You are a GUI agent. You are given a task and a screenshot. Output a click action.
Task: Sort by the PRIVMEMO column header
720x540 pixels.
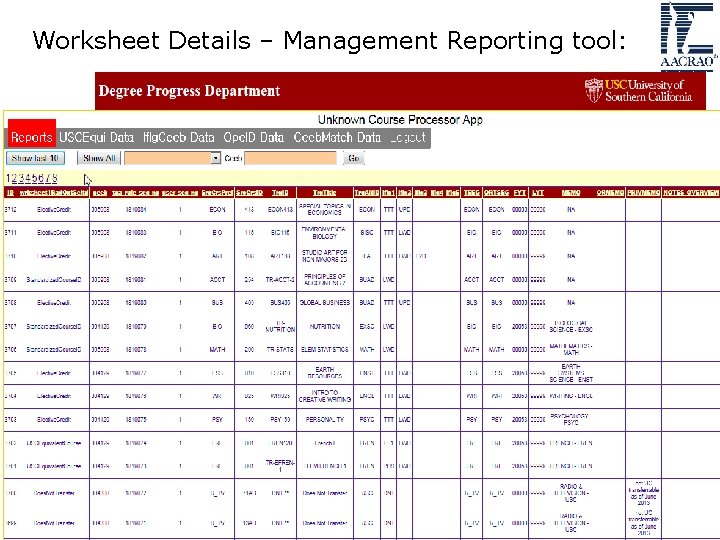coord(643,193)
